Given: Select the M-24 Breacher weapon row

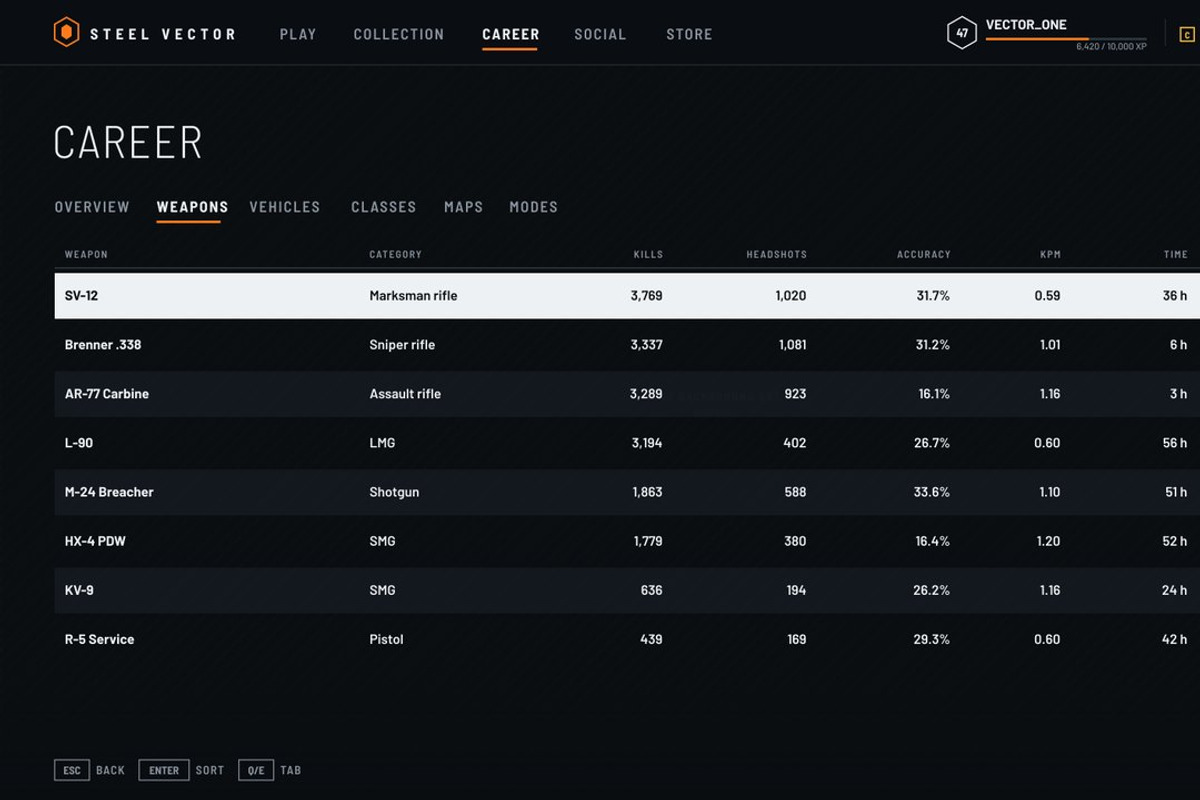Looking at the screenshot, I should pyautogui.click(x=627, y=492).
